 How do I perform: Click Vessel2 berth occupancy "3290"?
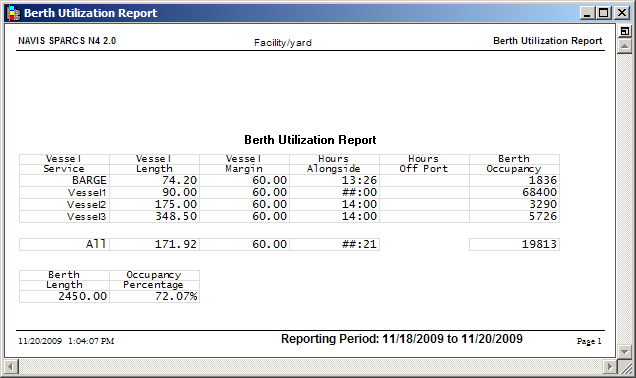[x=543, y=204]
